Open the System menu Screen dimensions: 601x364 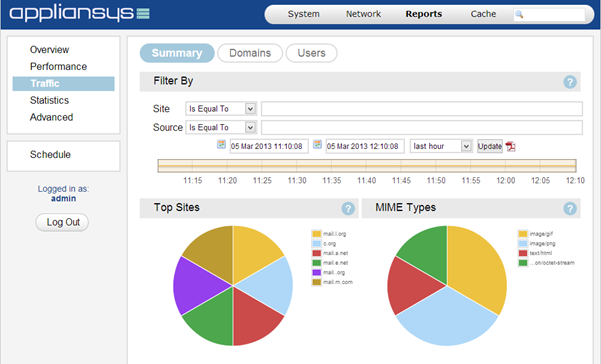(304, 14)
